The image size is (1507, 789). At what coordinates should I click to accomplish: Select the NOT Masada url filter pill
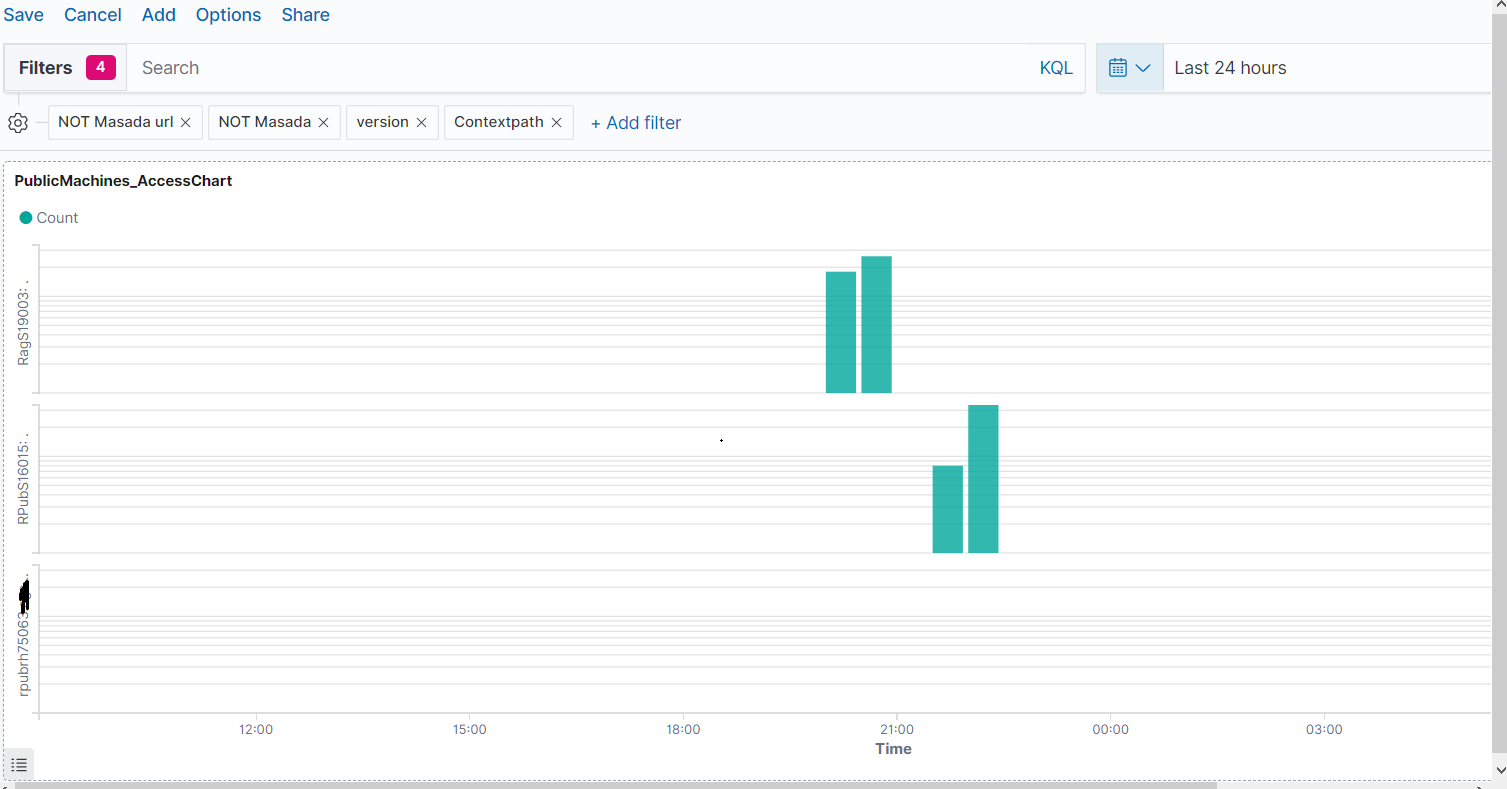click(115, 122)
